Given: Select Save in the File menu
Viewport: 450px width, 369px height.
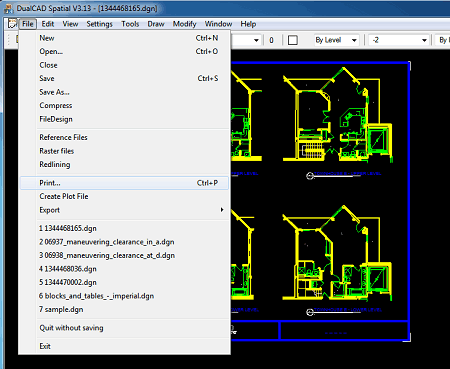Looking at the screenshot, I should [124, 78].
